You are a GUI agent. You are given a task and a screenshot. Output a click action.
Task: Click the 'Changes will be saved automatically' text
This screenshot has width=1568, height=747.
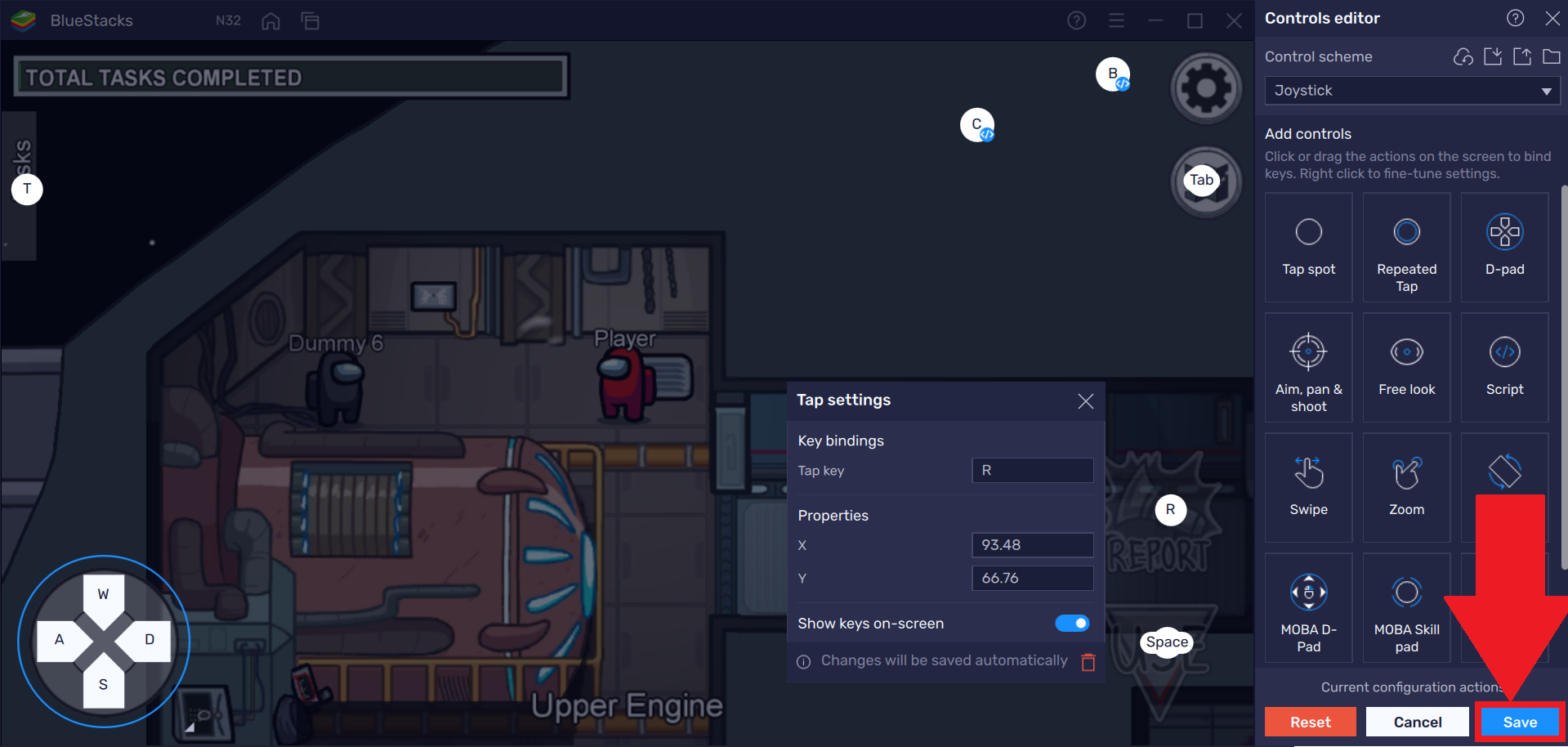(x=945, y=660)
